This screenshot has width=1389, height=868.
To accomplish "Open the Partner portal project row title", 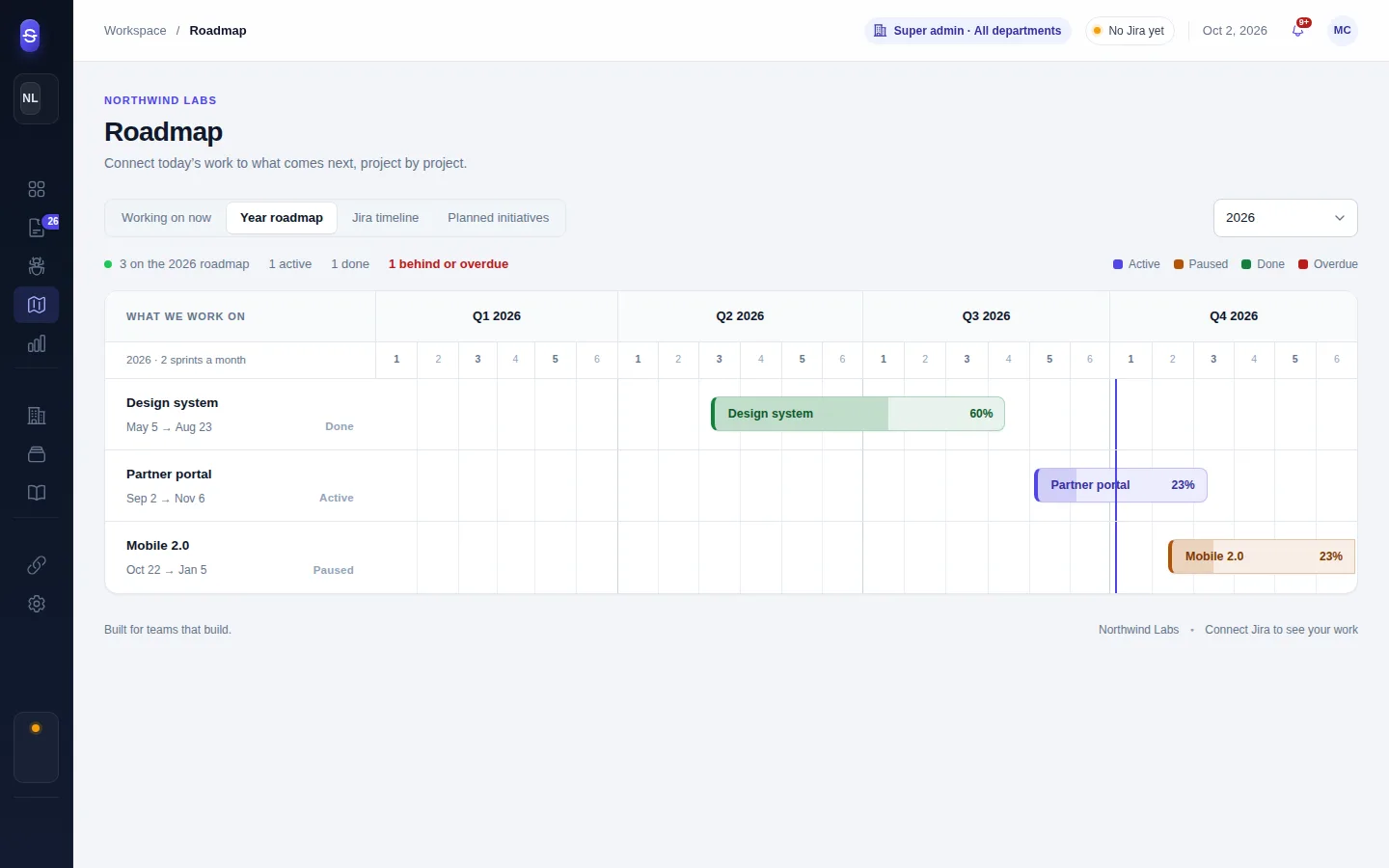I will [169, 475].
